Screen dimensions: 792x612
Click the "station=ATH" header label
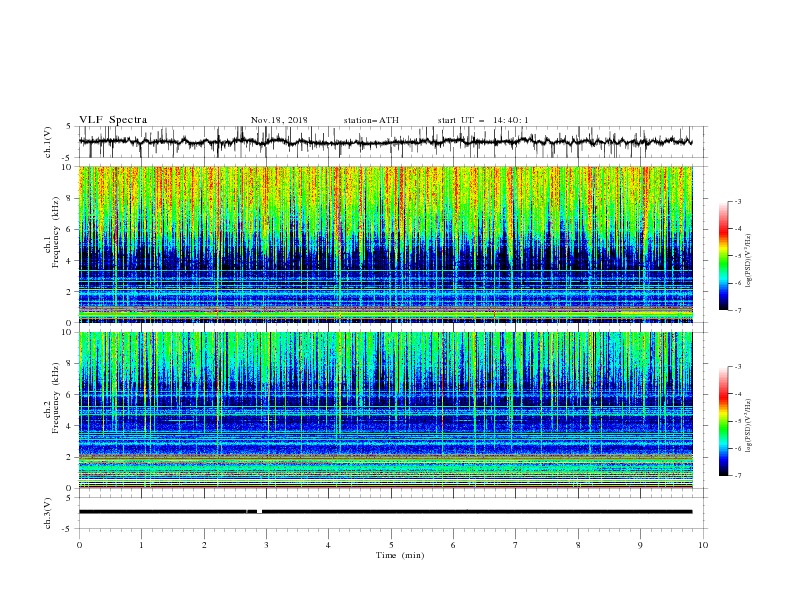point(371,120)
